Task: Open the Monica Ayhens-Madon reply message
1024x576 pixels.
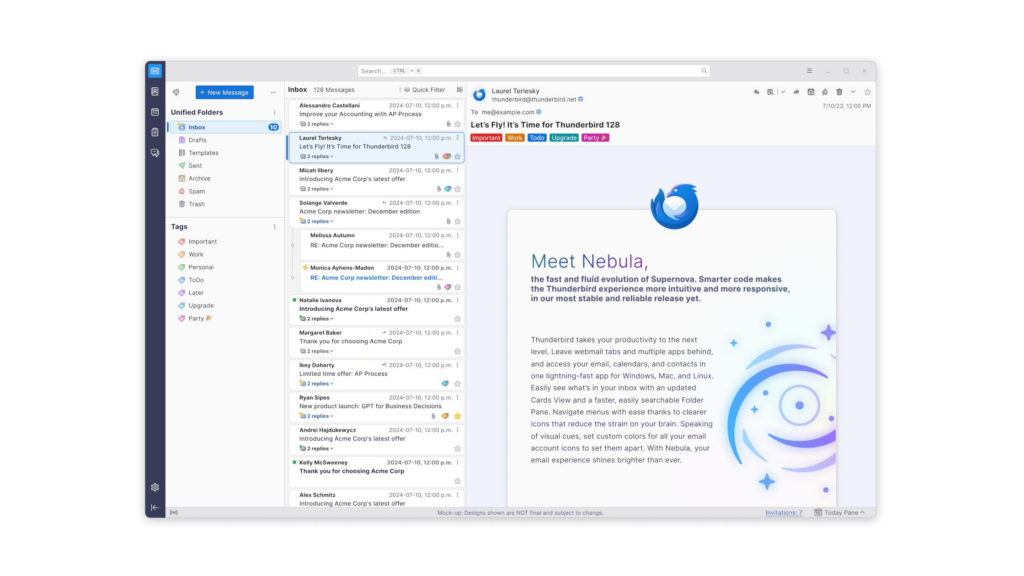Action: [x=381, y=276]
